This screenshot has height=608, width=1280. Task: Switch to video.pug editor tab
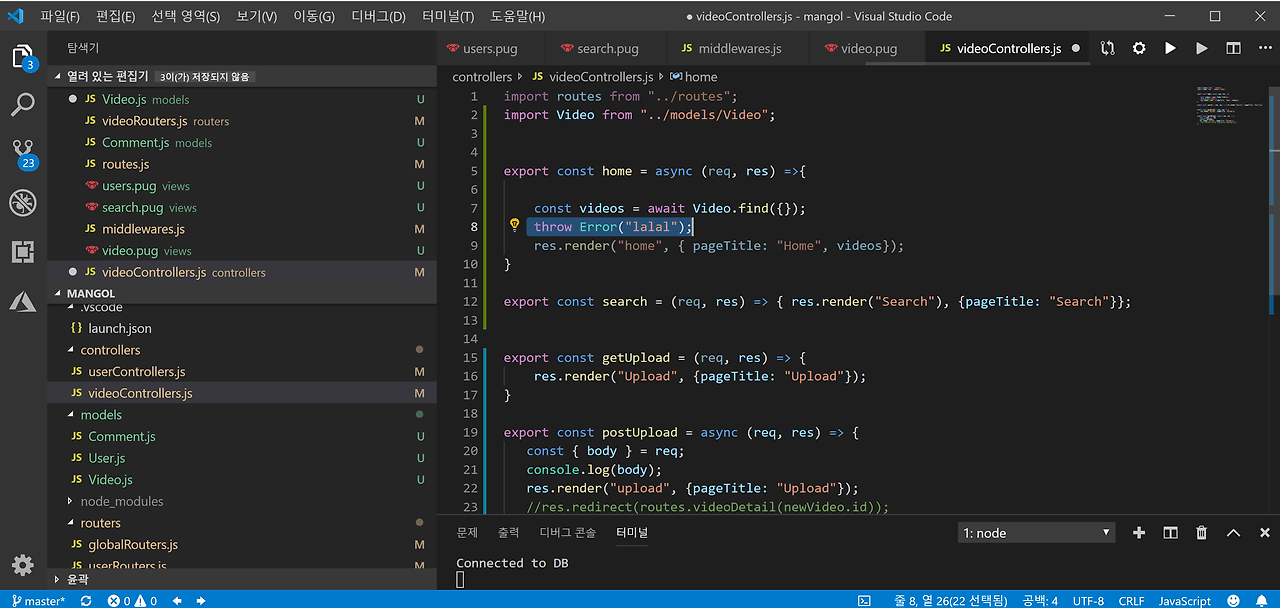[x=870, y=48]
